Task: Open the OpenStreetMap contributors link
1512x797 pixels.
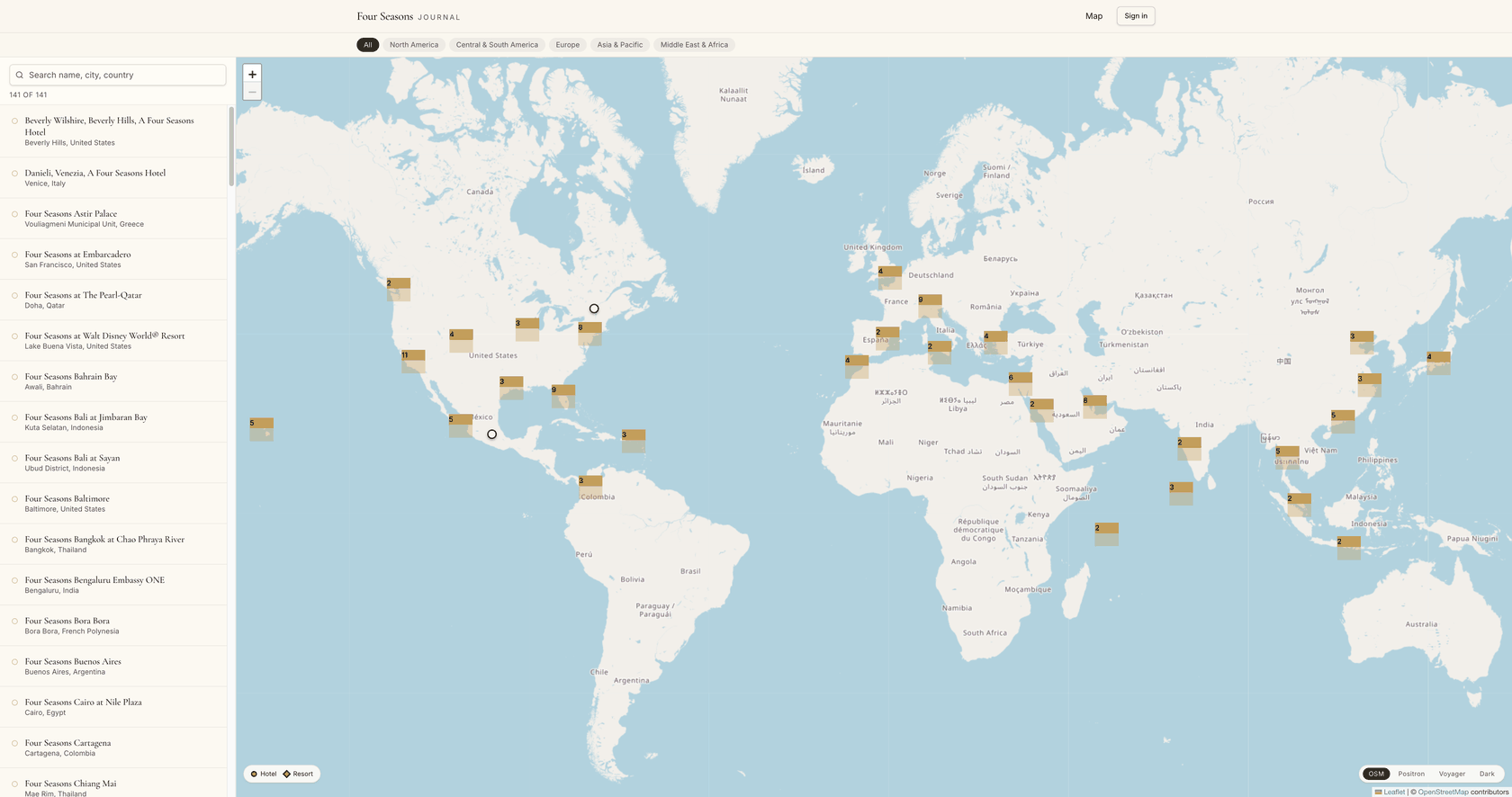Action: 1443,793
